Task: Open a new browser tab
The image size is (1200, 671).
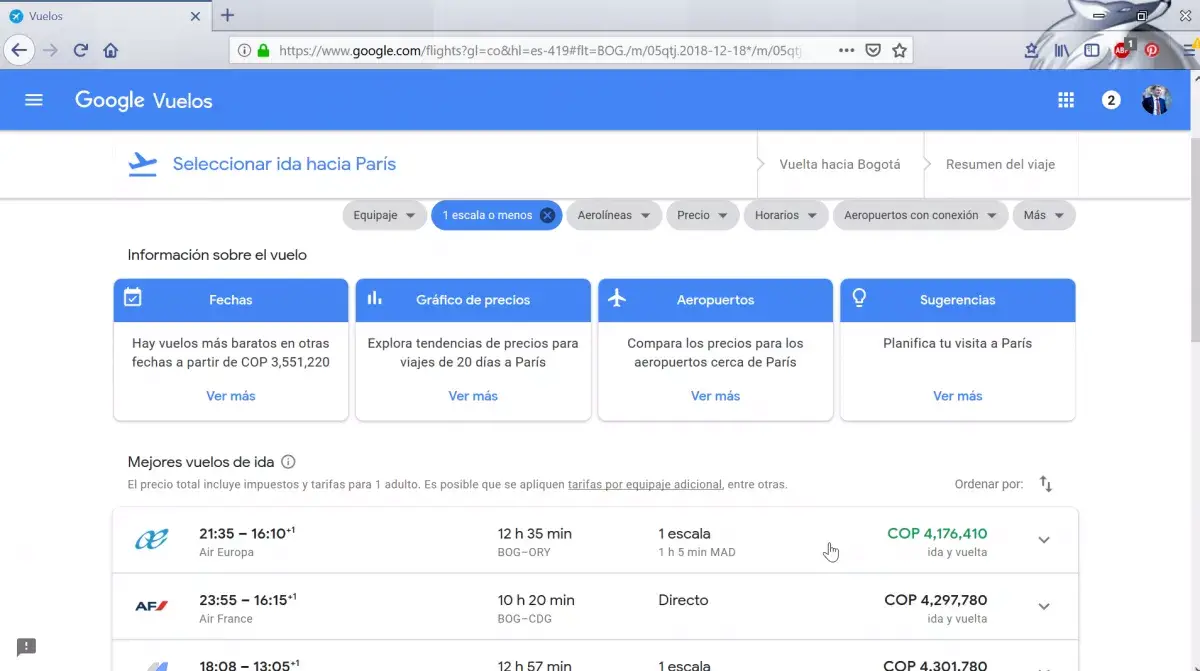Action: click(227, 15)
